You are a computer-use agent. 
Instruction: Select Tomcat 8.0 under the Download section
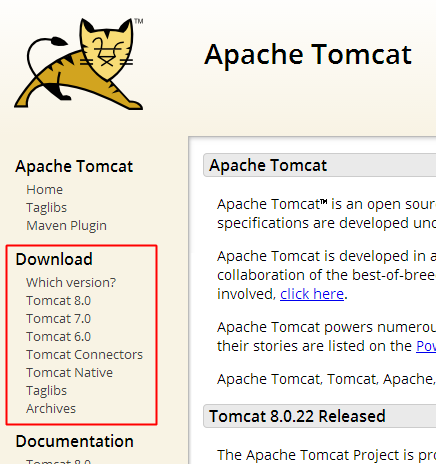click(x=58, y=300)
